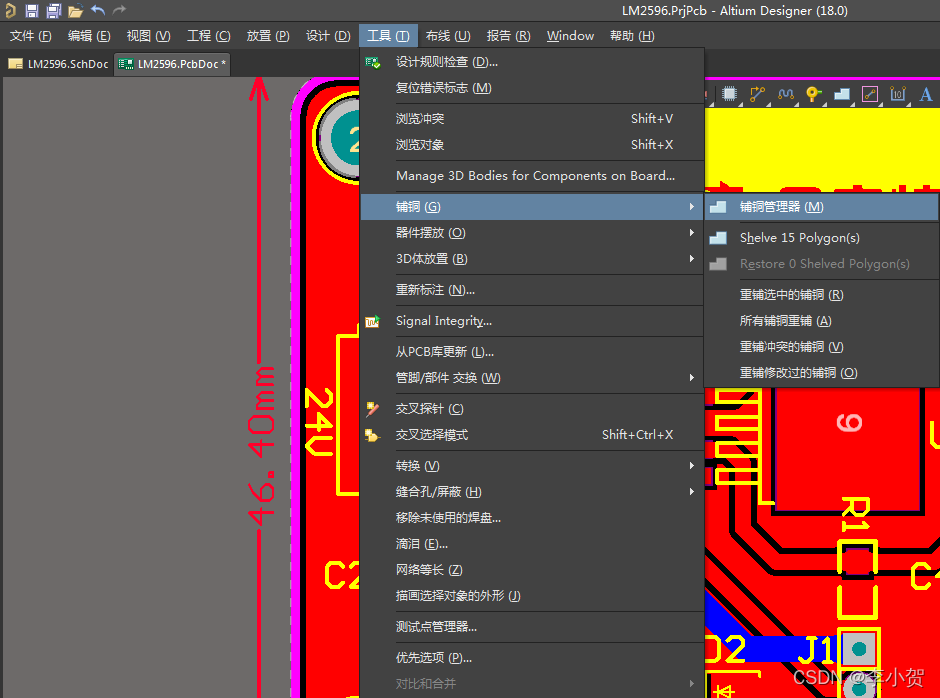Choose 测试点管理器... menu item
Viewport: 940px width, 698px height.
point(532,627)
